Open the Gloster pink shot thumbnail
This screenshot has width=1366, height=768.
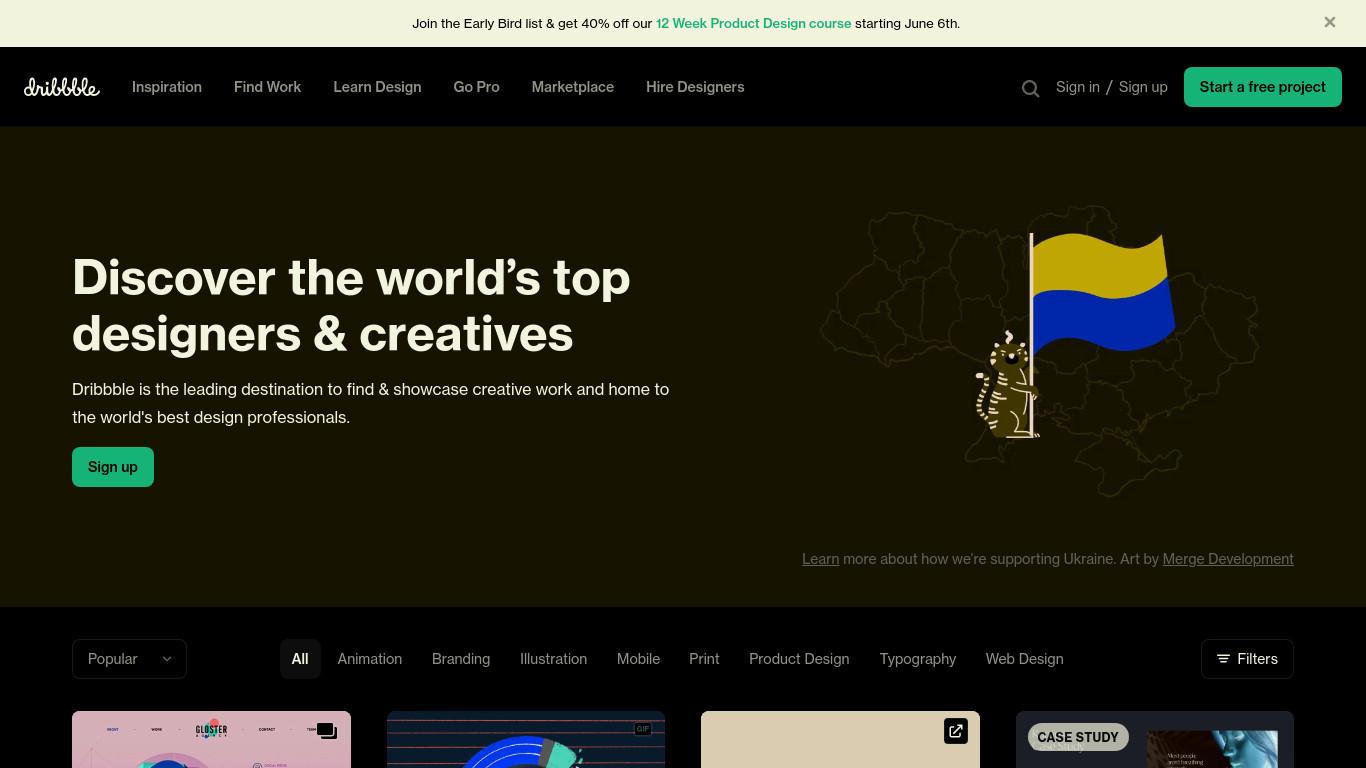pos(211,740)
